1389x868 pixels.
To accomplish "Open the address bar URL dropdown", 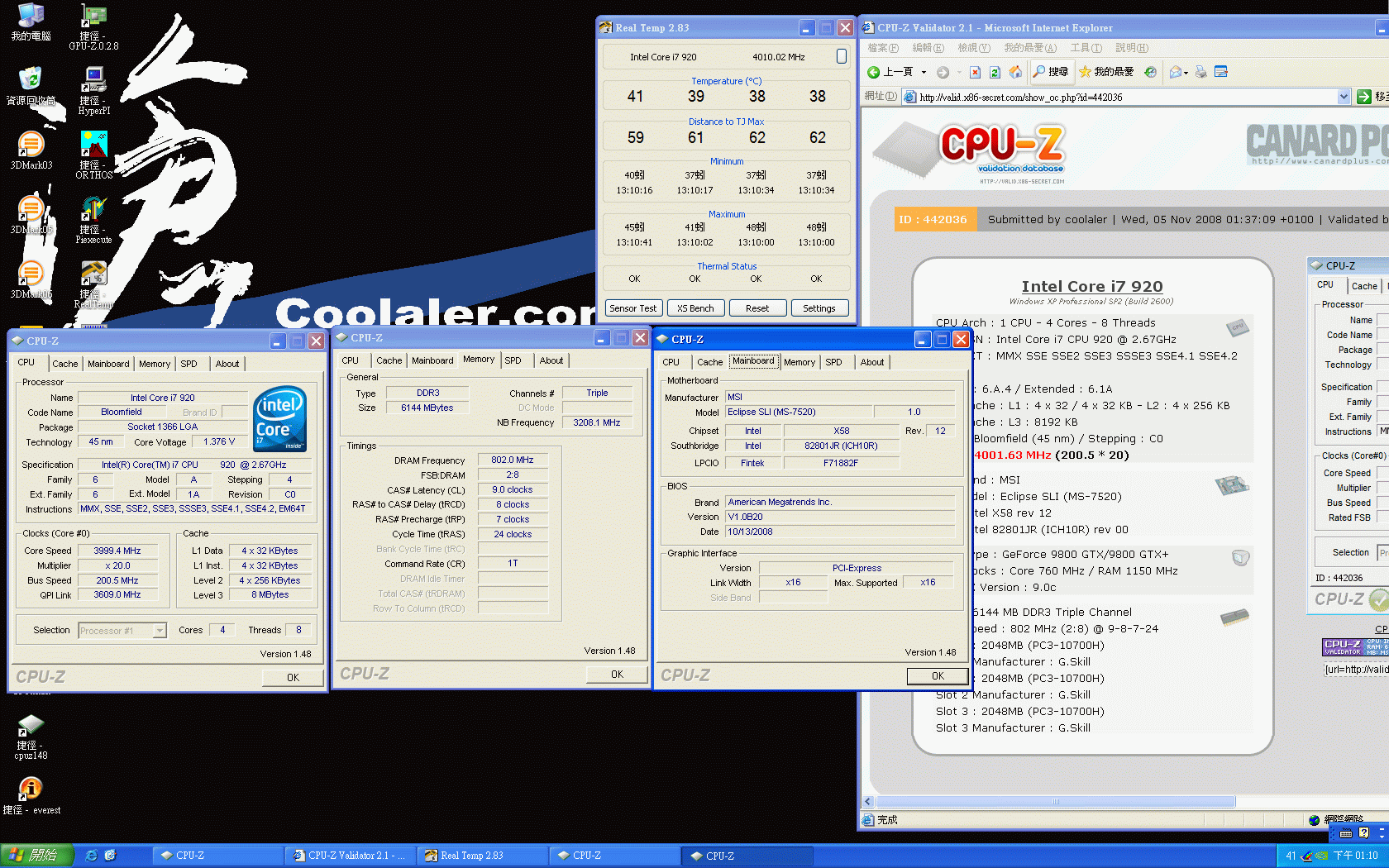I will tap(1344, 97).
